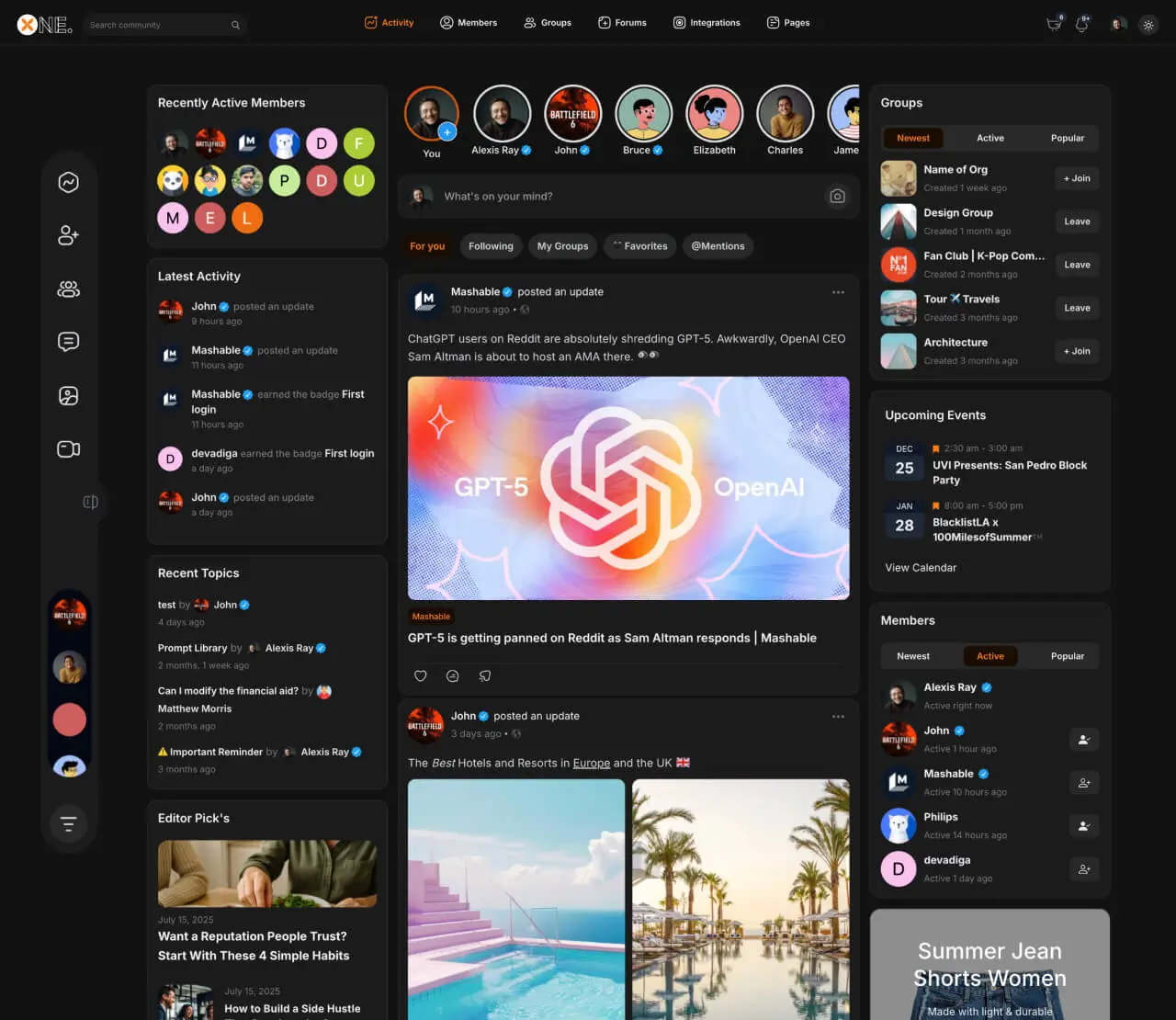Open Forums in top navigation
Image resolution: width=1176 pixels, height=1020 pixels.
[622, 23]
